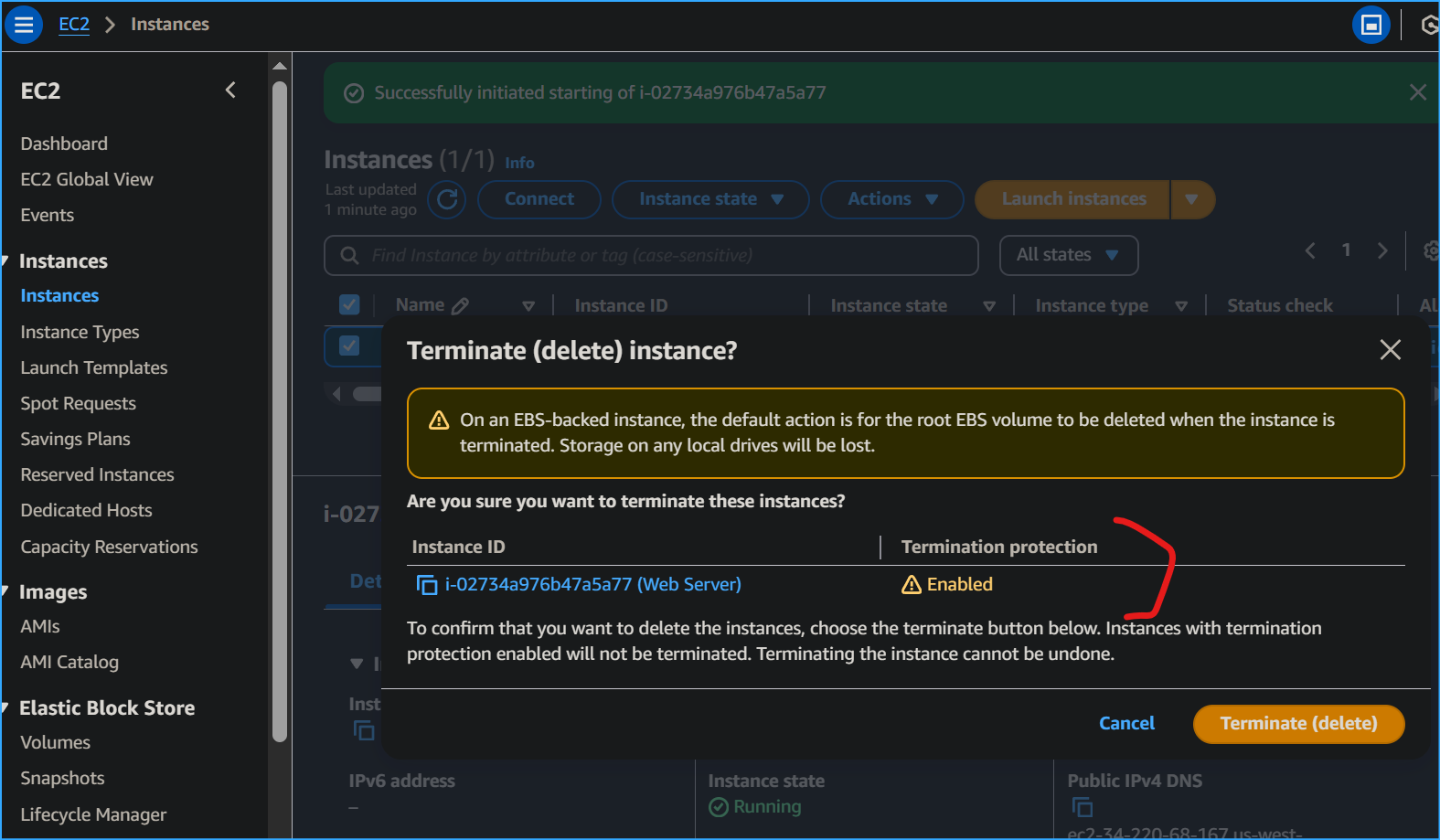
Task: Open Dedicated Hosts page
Action: tap(86, 510)
